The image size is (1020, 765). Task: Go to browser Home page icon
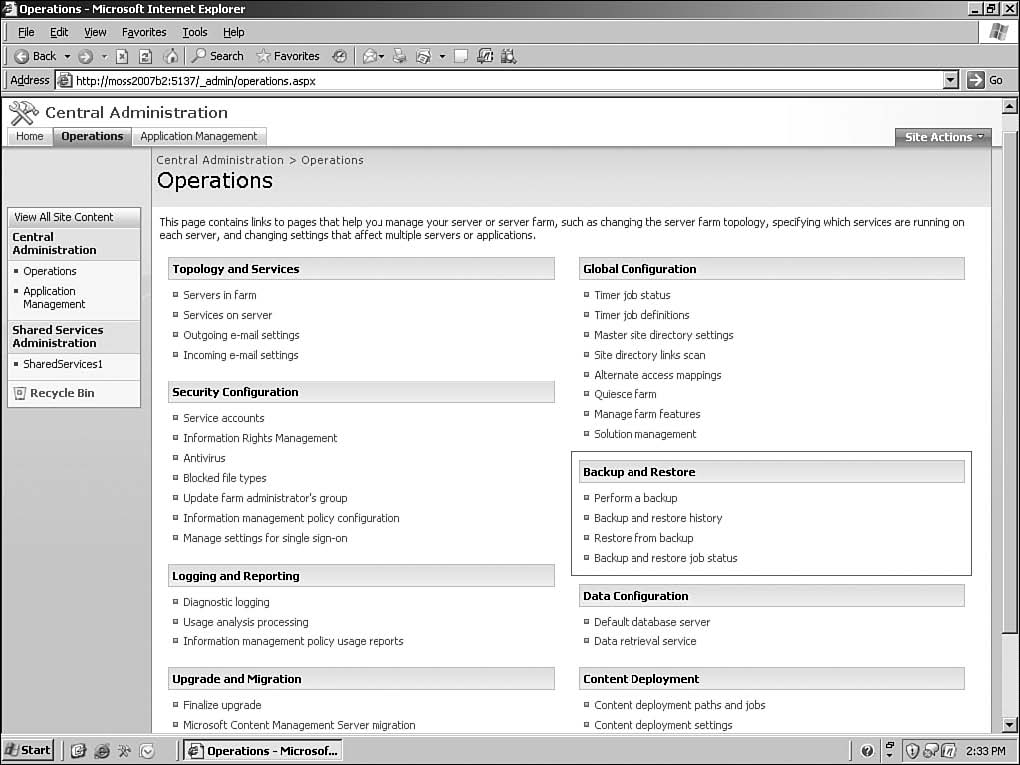coord(171,56)
